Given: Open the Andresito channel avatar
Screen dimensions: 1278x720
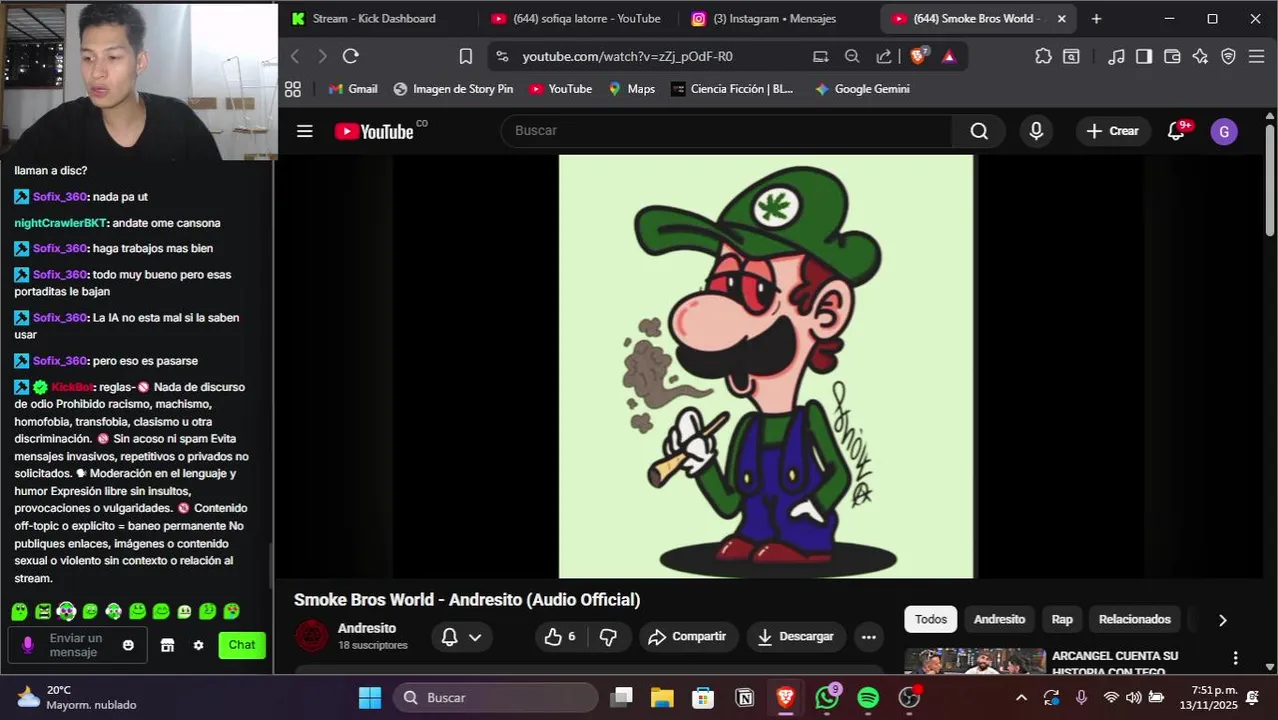Looking at the screenshot, I should pyautogui.click(x=311, y=635).
